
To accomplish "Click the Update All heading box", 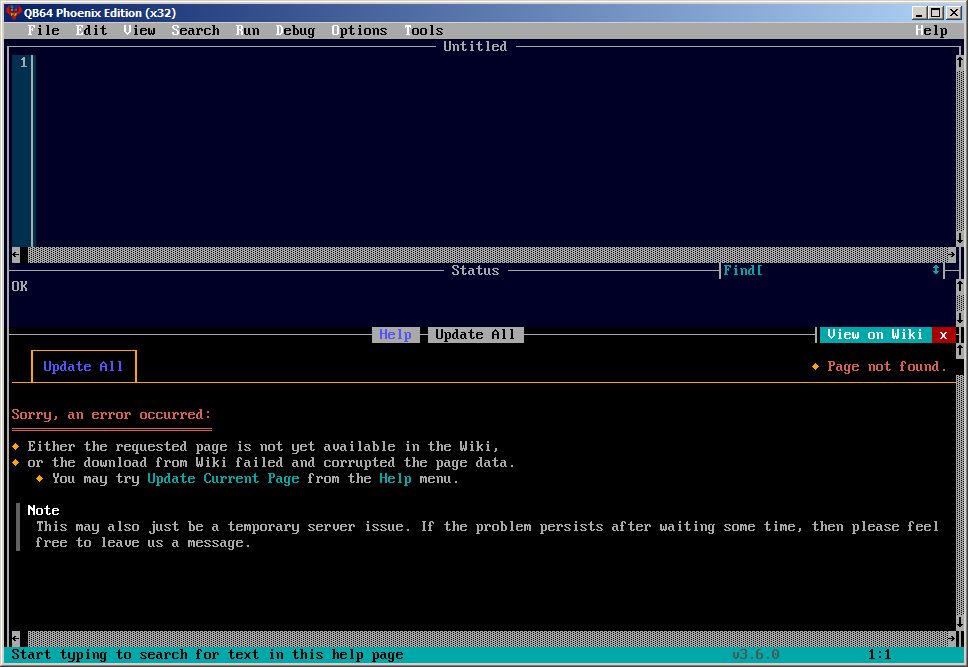I will (x=83, y=366).
